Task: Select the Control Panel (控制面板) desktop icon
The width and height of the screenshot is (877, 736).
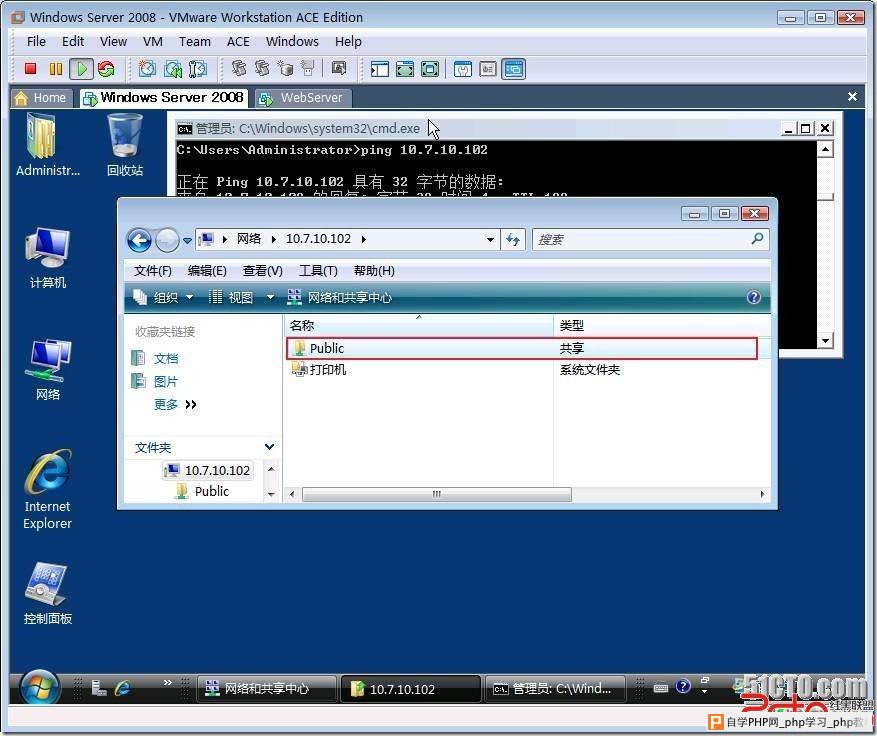Action: tap(48, 593)
